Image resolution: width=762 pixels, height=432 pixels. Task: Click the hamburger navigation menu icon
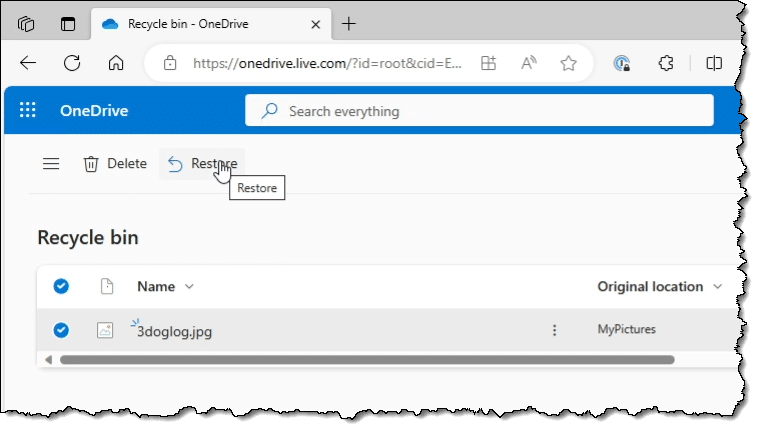point(51,164)
